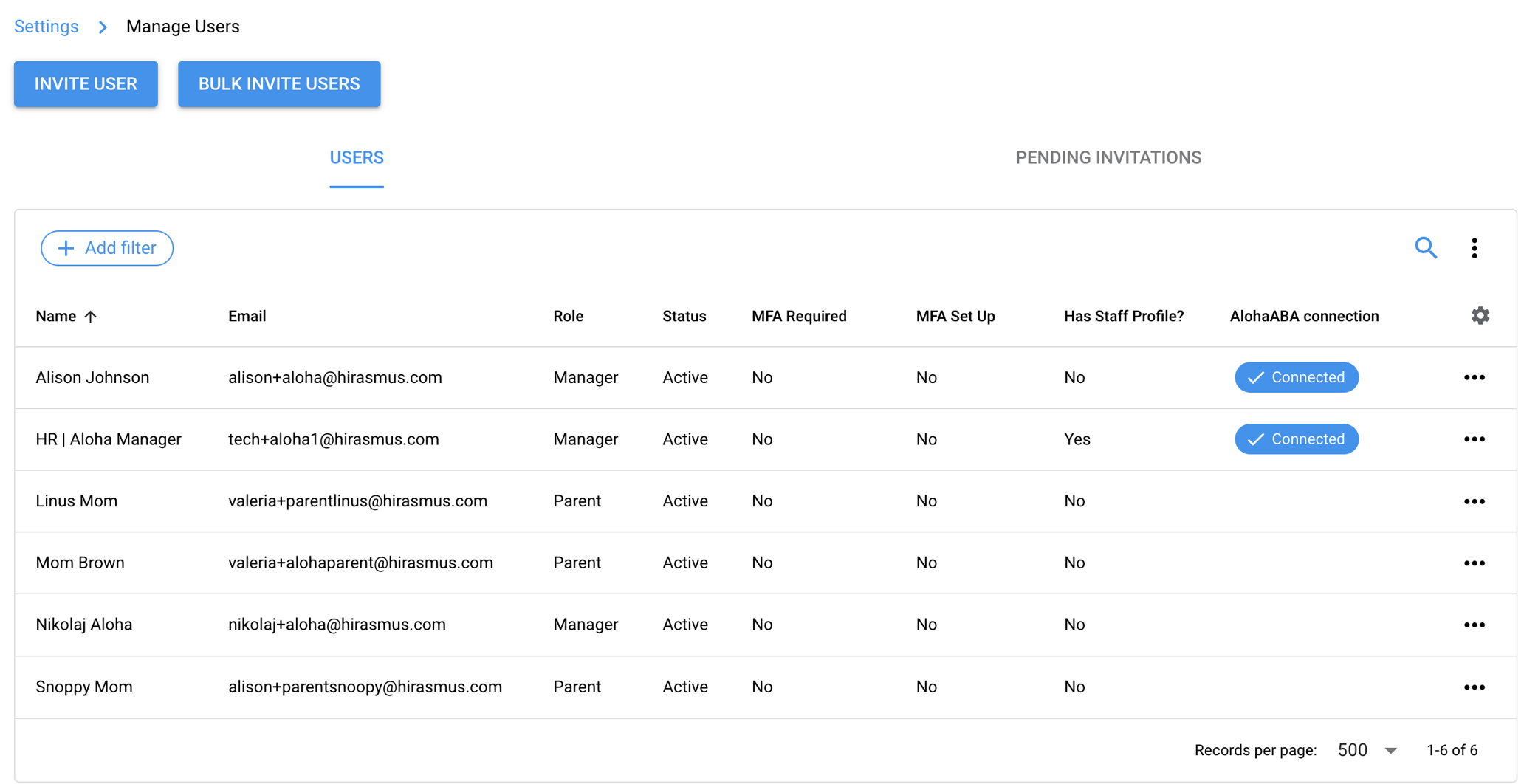1524x784 pixels.
Task: Switch to the PENDING INVITATIONS tab
Action: tap(1108, 157)
